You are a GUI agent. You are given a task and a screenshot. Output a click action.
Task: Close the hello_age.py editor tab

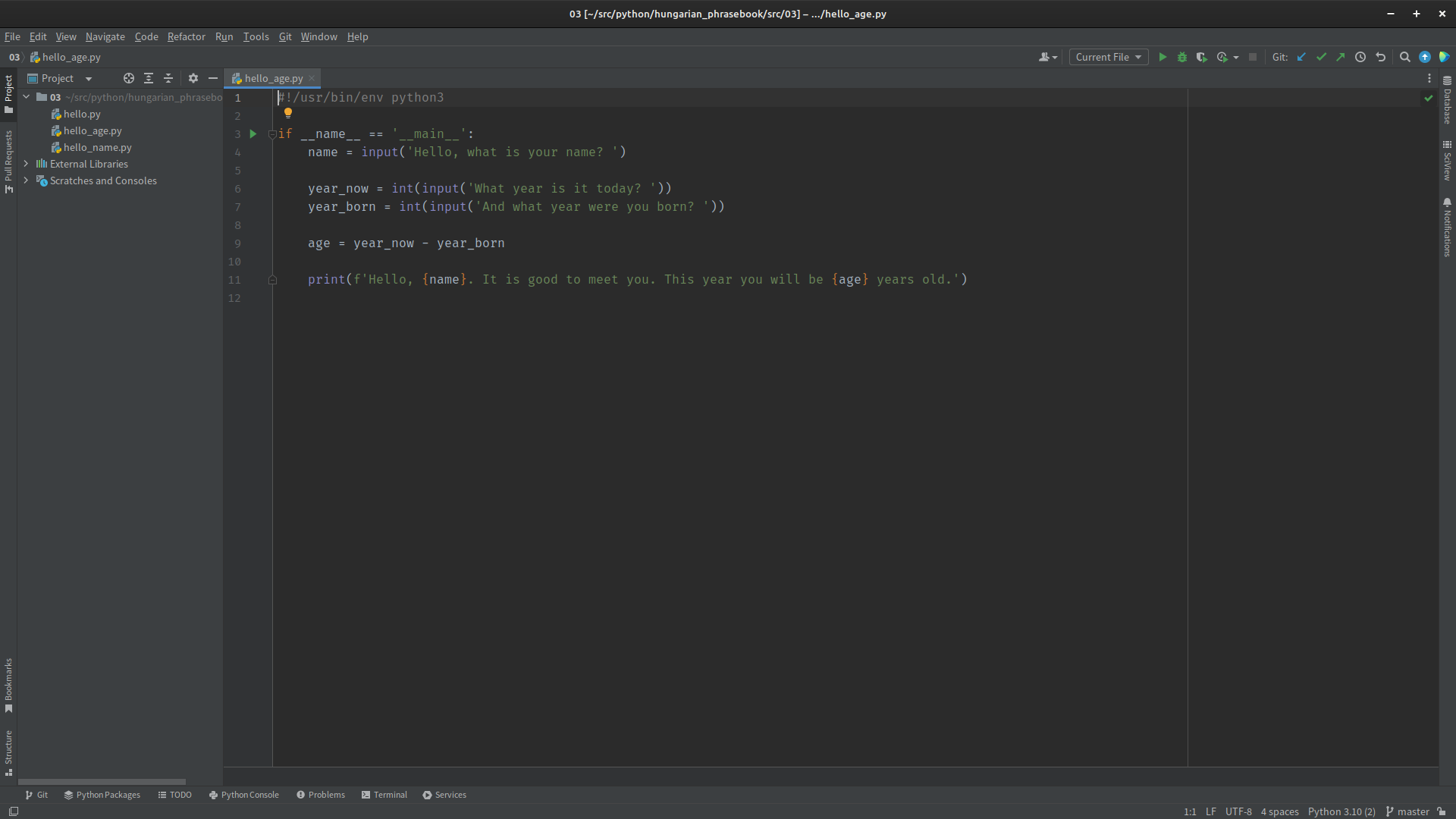coord(312,78)
